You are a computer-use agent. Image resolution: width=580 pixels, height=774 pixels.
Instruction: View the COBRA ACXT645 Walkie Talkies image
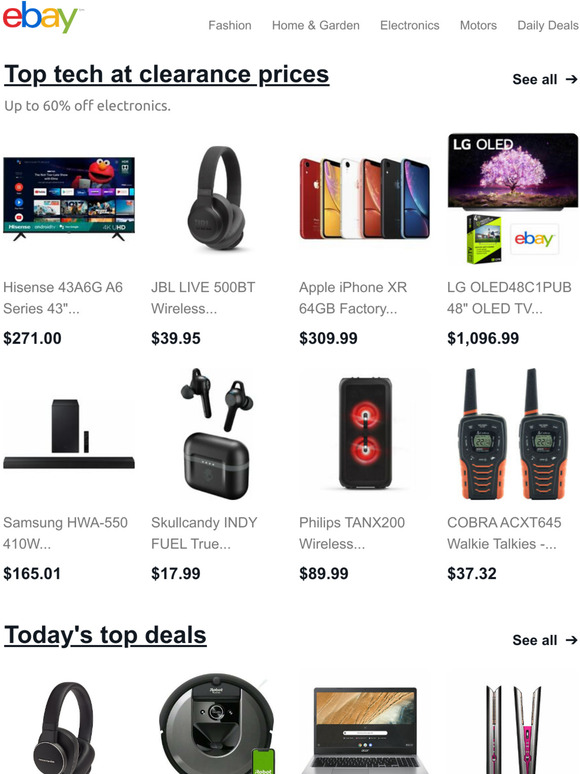coord(513,433)
